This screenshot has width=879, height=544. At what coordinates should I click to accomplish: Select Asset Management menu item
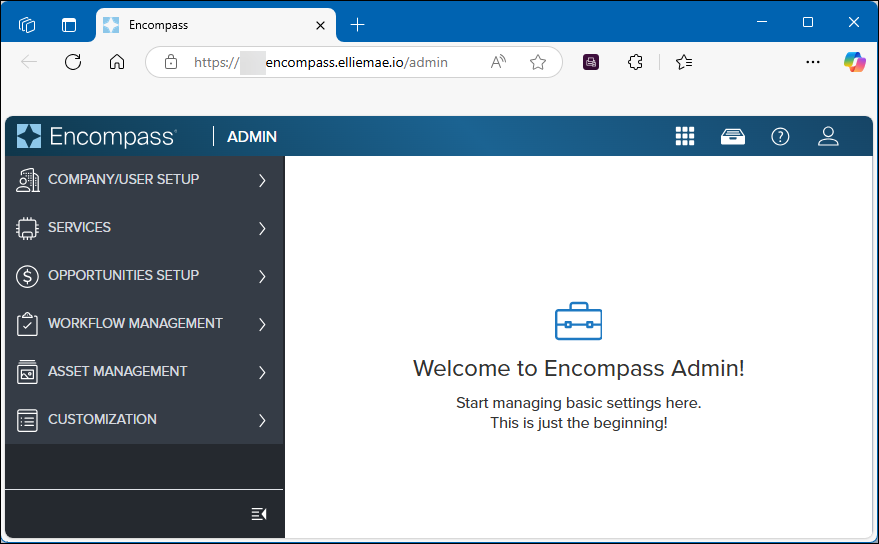pos(117,372)
